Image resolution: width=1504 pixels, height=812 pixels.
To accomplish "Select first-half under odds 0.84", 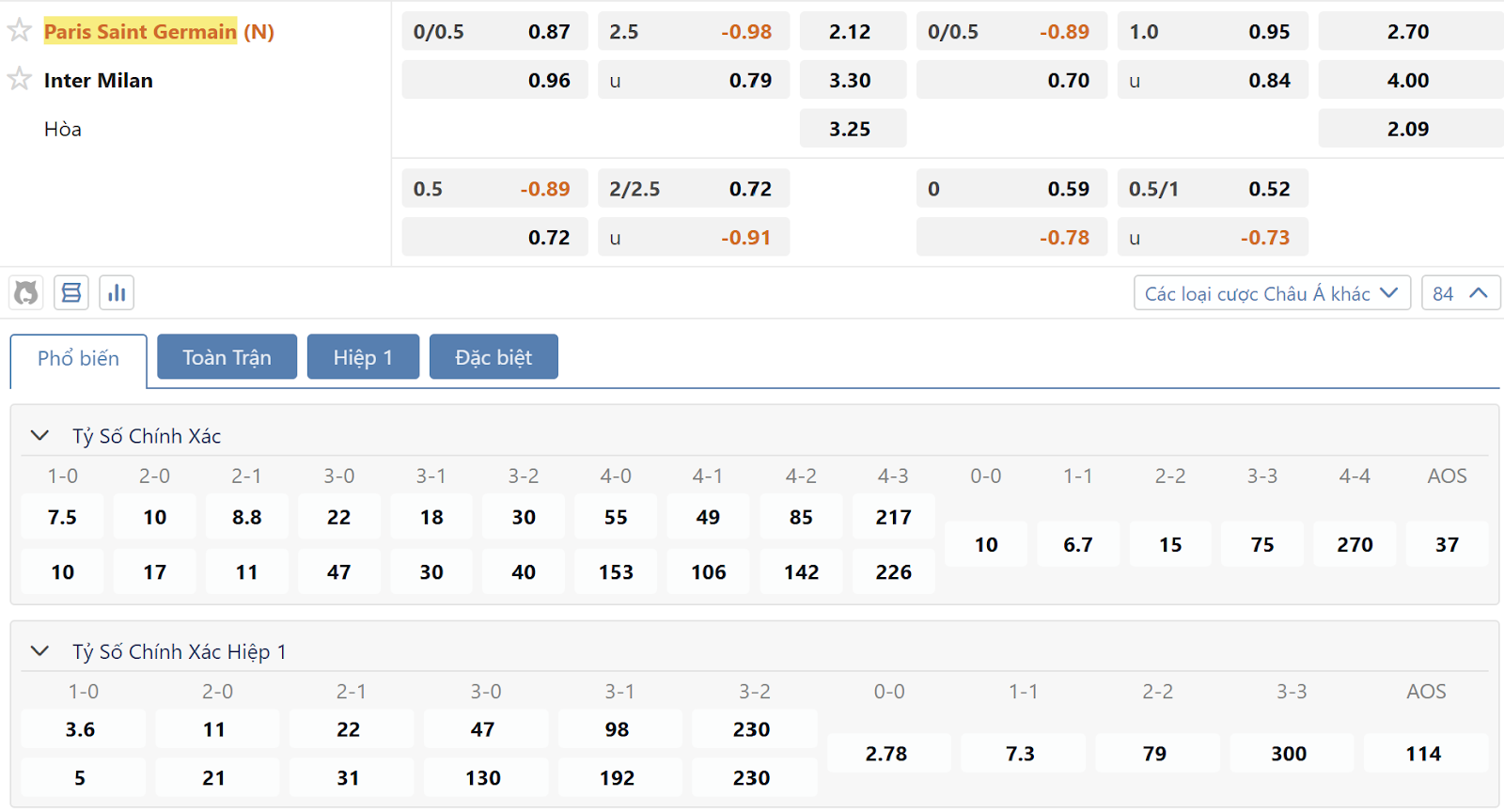I will 1213,80.
